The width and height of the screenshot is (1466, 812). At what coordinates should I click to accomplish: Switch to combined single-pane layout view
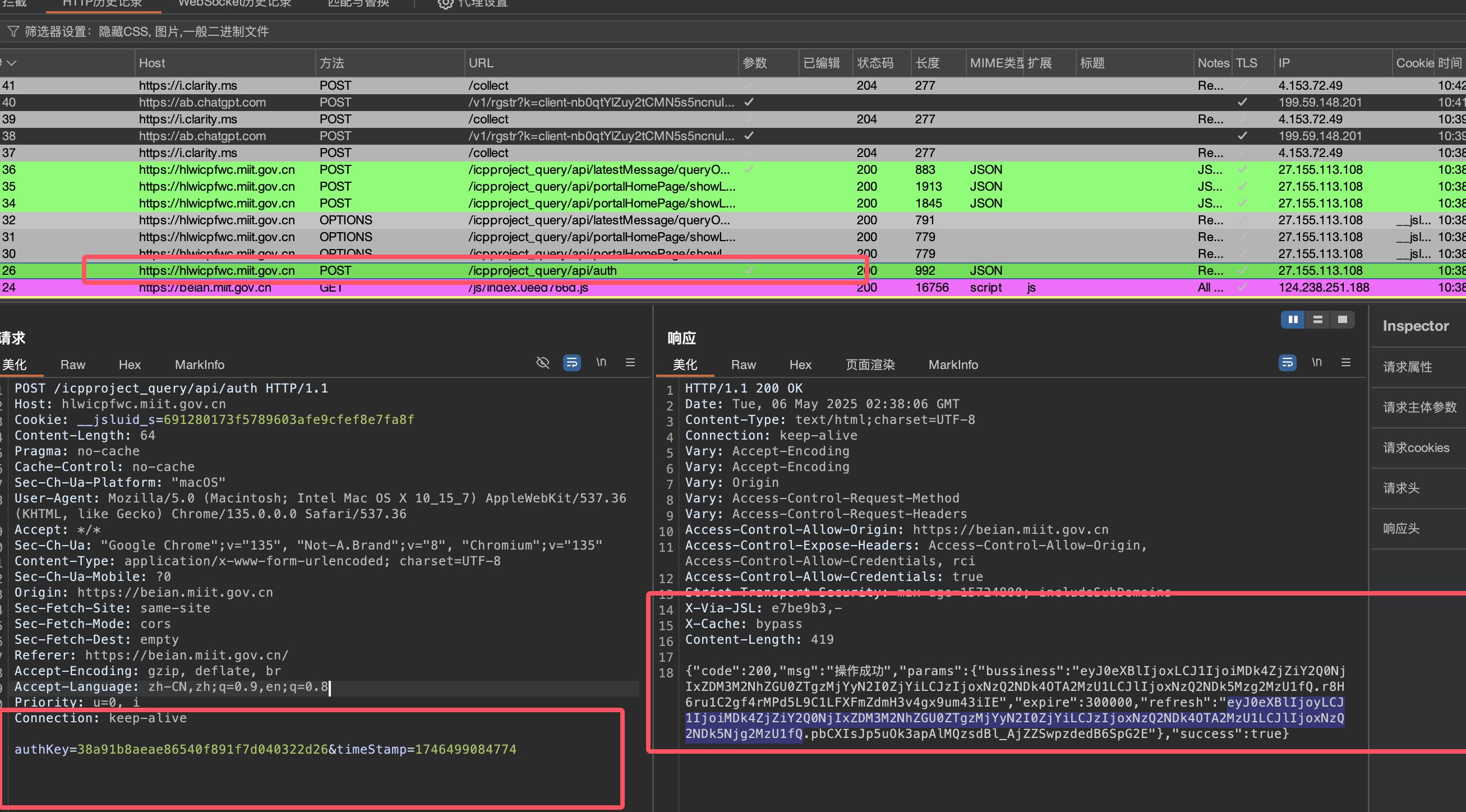1342,320
